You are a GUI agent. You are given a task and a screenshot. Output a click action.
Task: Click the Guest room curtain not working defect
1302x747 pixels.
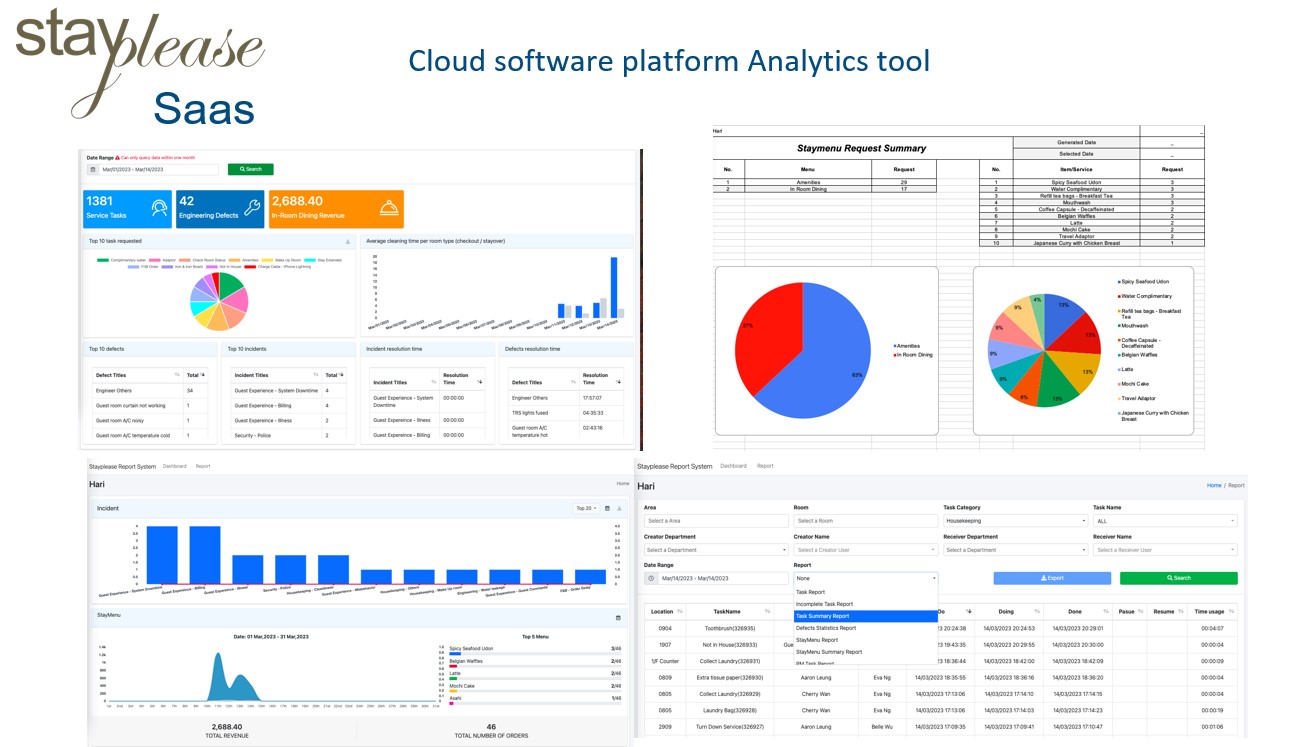[x=131, y=405]
